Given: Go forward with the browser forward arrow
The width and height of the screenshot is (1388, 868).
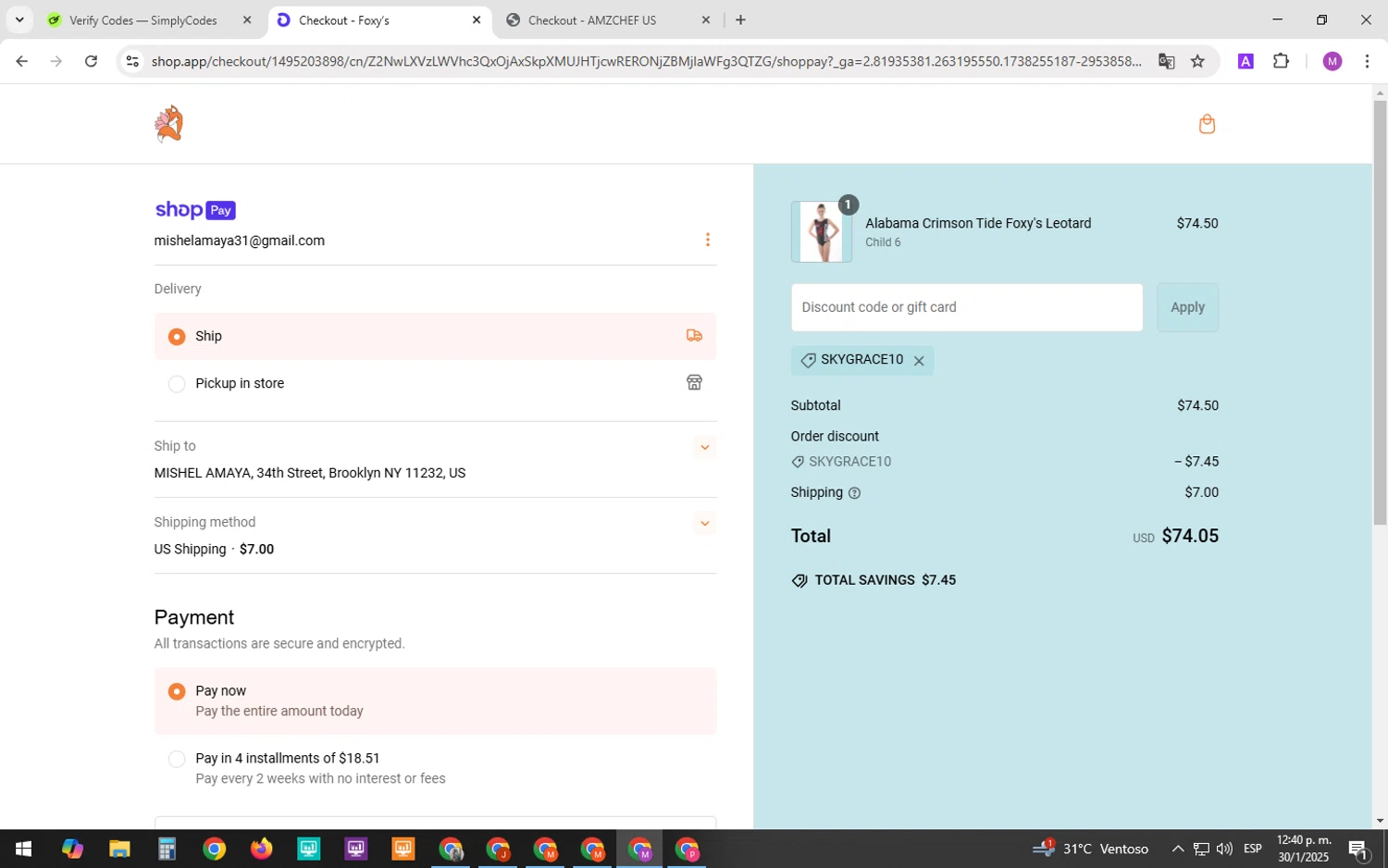Looking at the screenshot, I should [56, 61].
